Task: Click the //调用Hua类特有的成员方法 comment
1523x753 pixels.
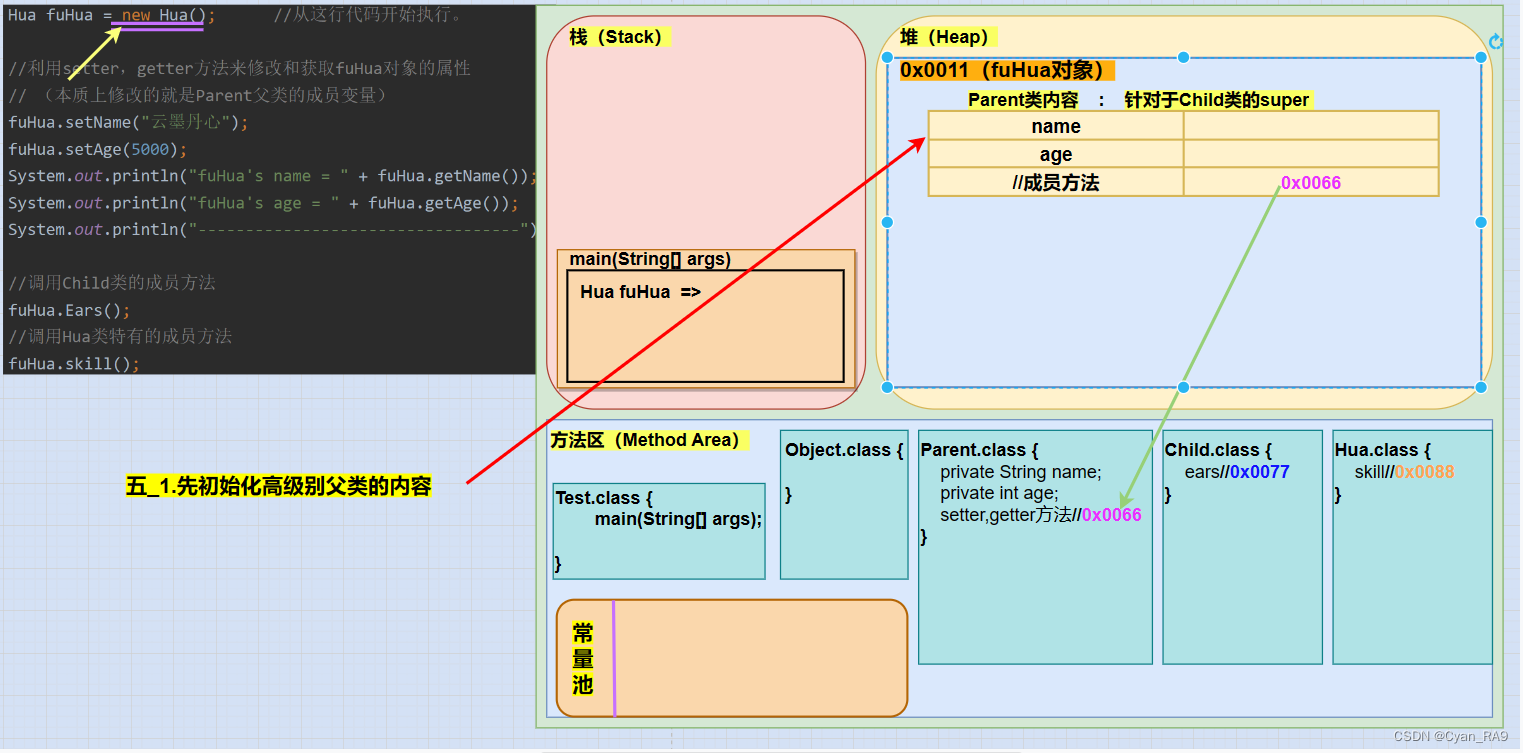Action: [x=120, y=337]
